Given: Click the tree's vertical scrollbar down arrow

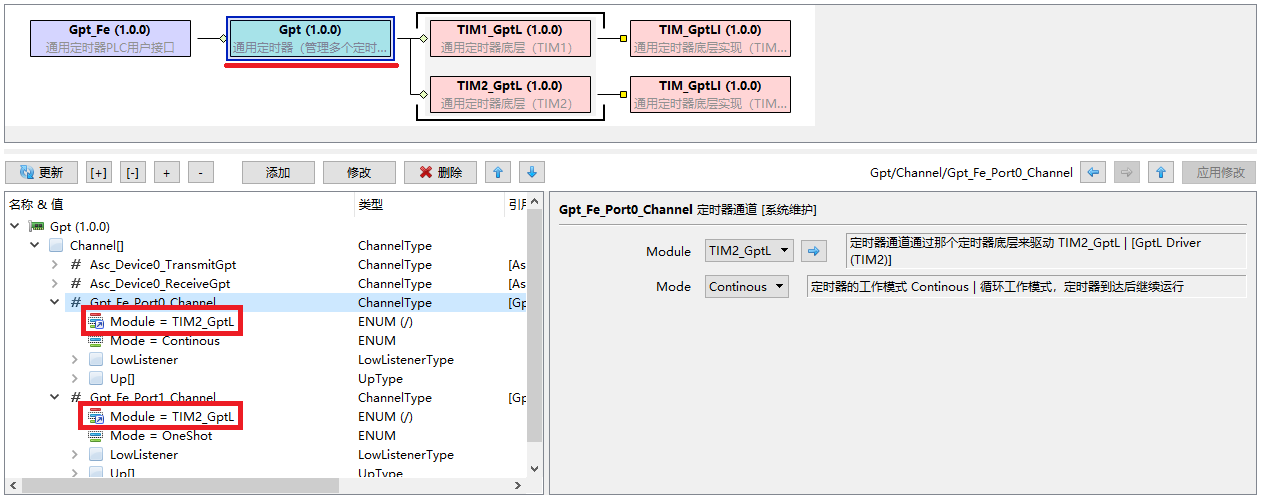Looking at the screenshot, I should [534, 468].
